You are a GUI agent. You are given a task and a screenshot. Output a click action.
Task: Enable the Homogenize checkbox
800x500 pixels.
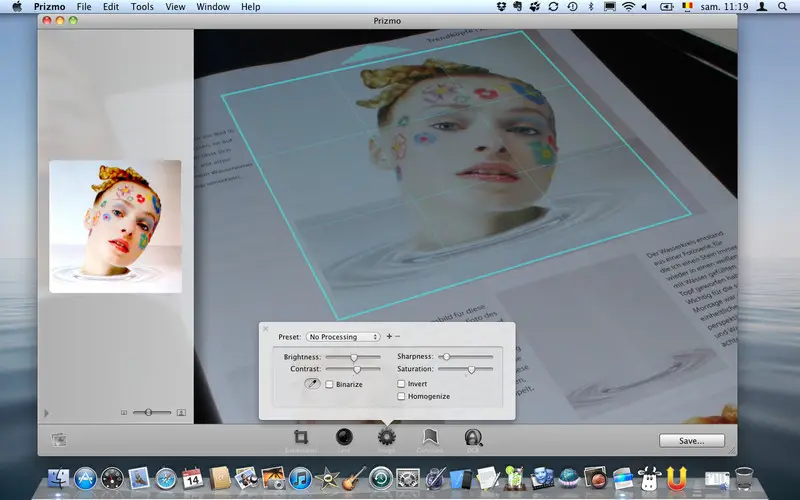click(x=401, y=396)
